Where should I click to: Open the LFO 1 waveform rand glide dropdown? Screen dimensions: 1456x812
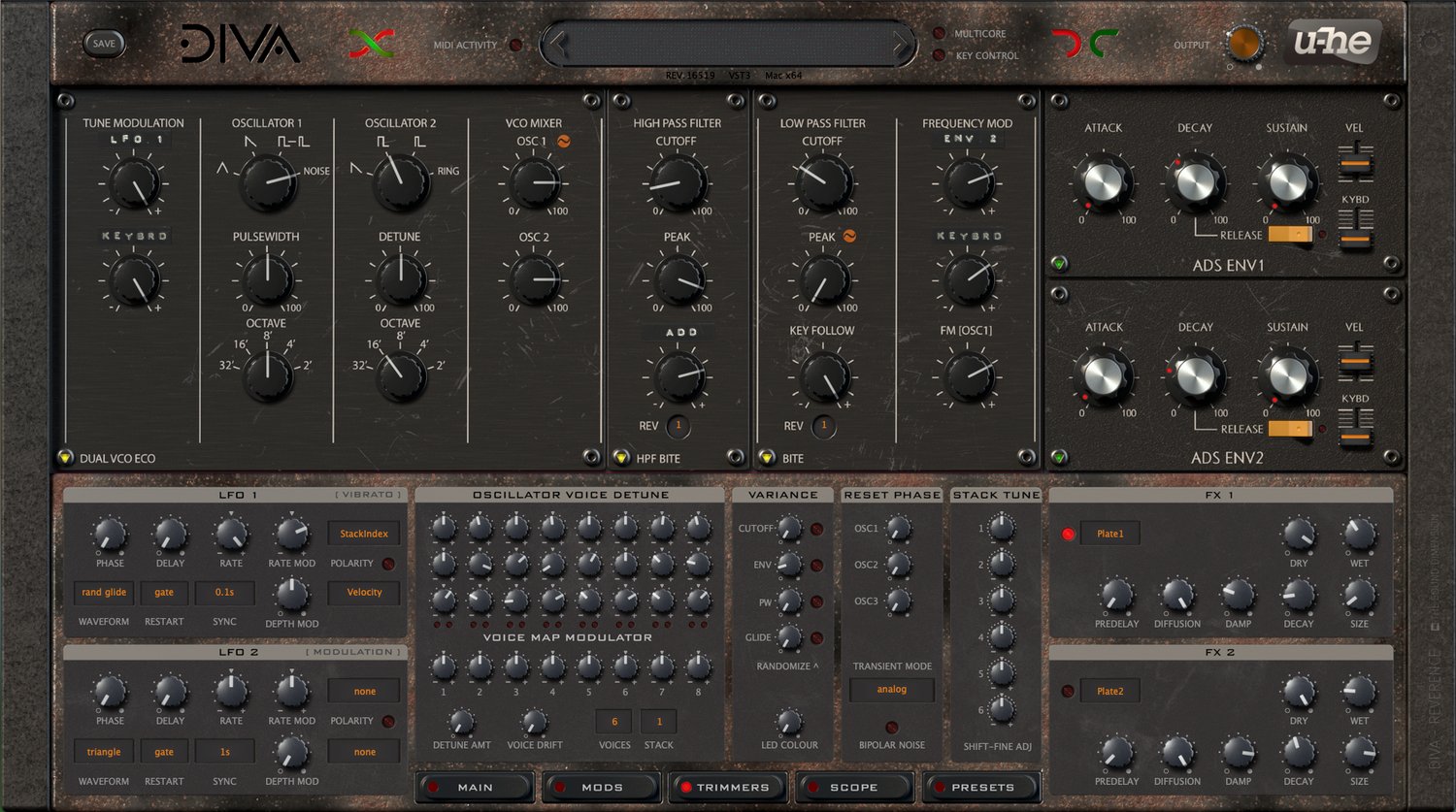(104, 592)
